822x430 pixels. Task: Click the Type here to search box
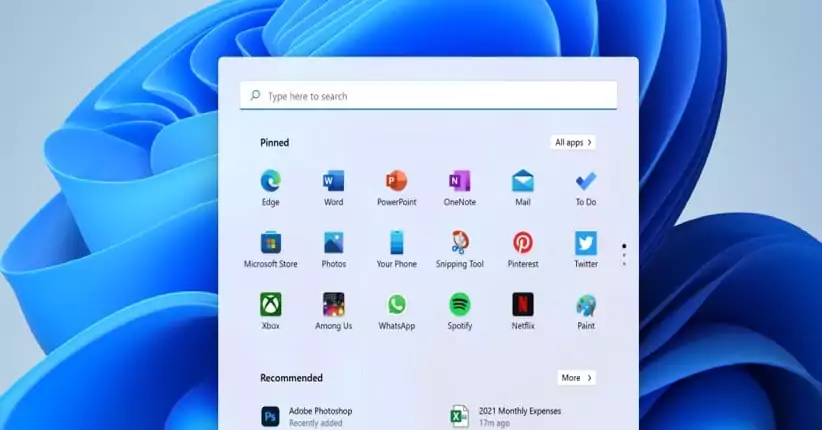click(428, 96)
